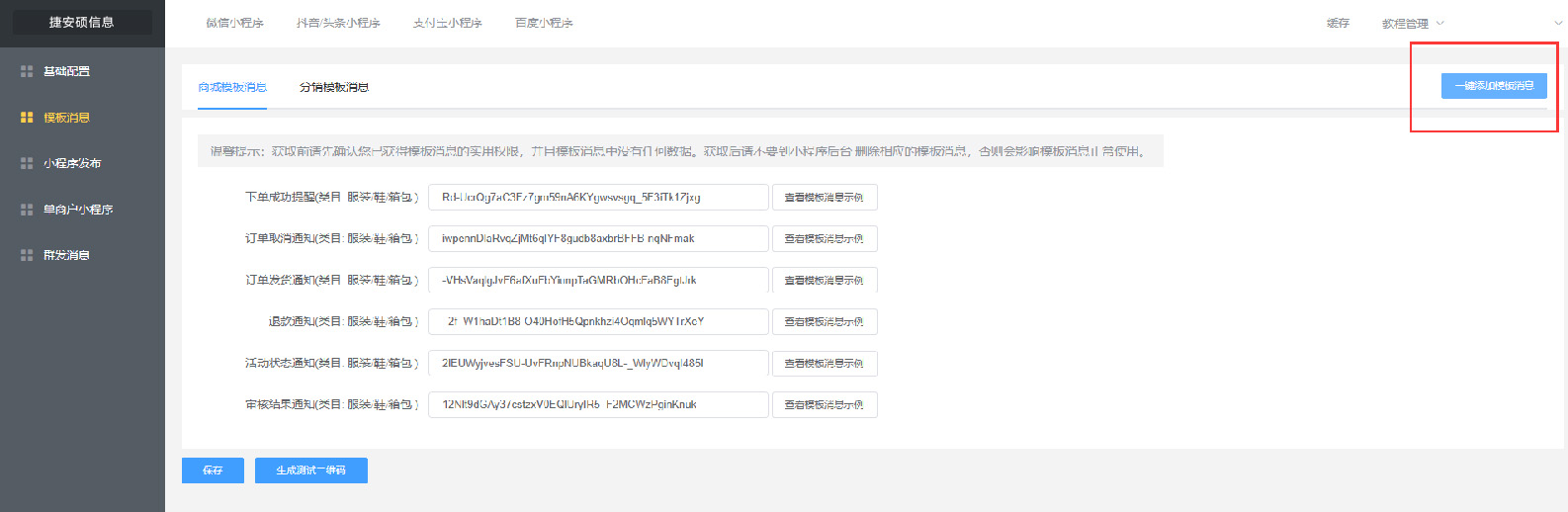Open the 抖音/头条小程序 top menu
This screenshot has height=512, width=1568.
(x=338, y=23)
